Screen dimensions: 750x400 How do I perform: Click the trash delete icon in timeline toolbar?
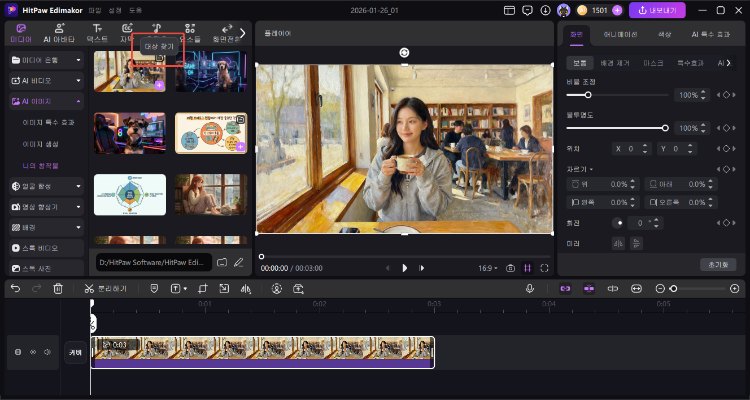(58, 288)
